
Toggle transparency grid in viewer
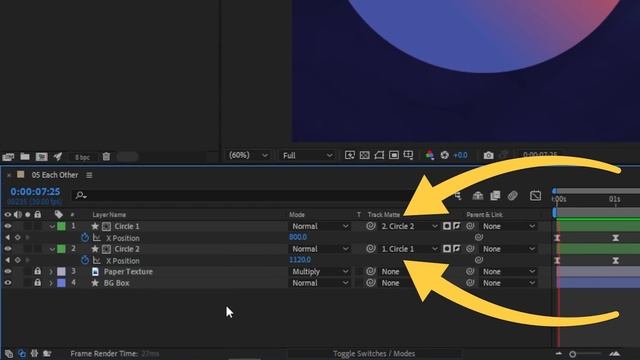(x=364, y=155)
